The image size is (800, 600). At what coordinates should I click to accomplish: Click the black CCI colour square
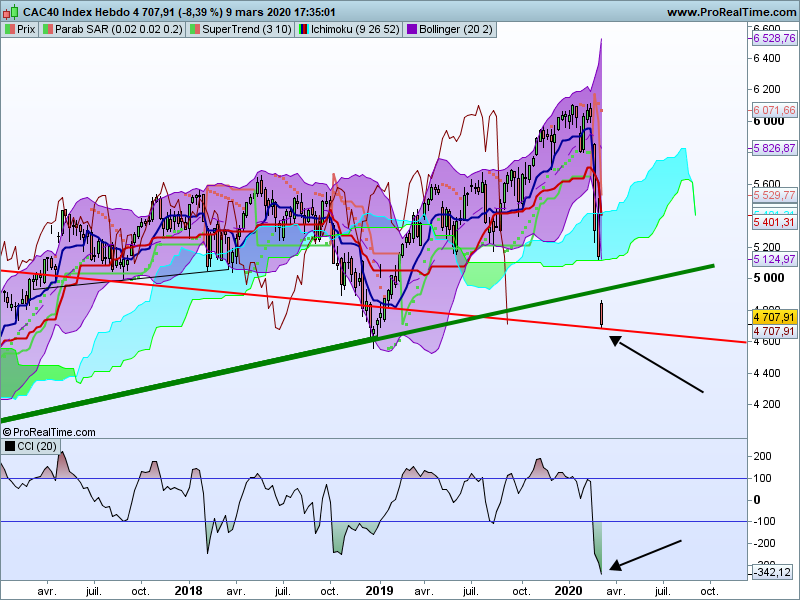pyautogui.click(x=10, y=446)
